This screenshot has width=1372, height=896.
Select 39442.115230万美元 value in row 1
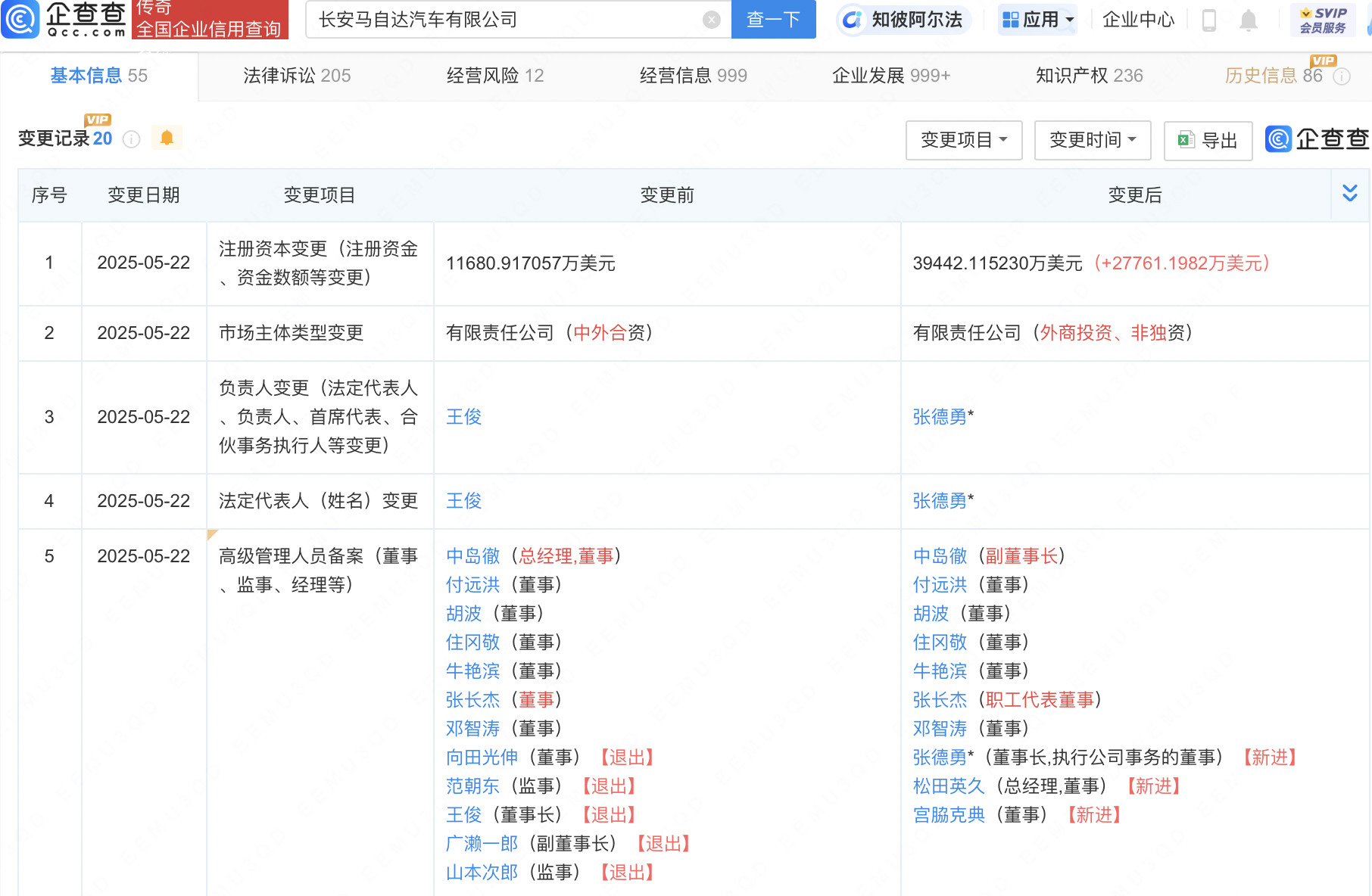pos(998,263)
